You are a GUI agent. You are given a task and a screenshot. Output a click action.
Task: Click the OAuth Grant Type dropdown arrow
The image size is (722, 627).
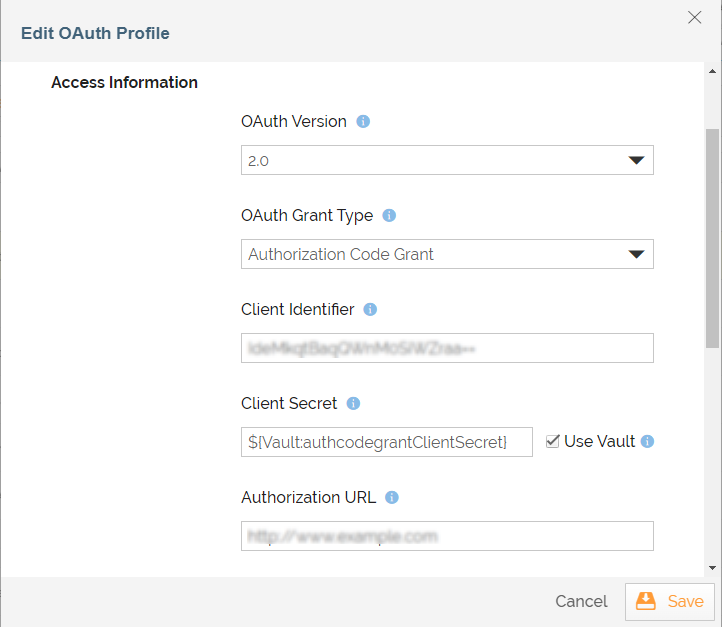pos(636,254)
